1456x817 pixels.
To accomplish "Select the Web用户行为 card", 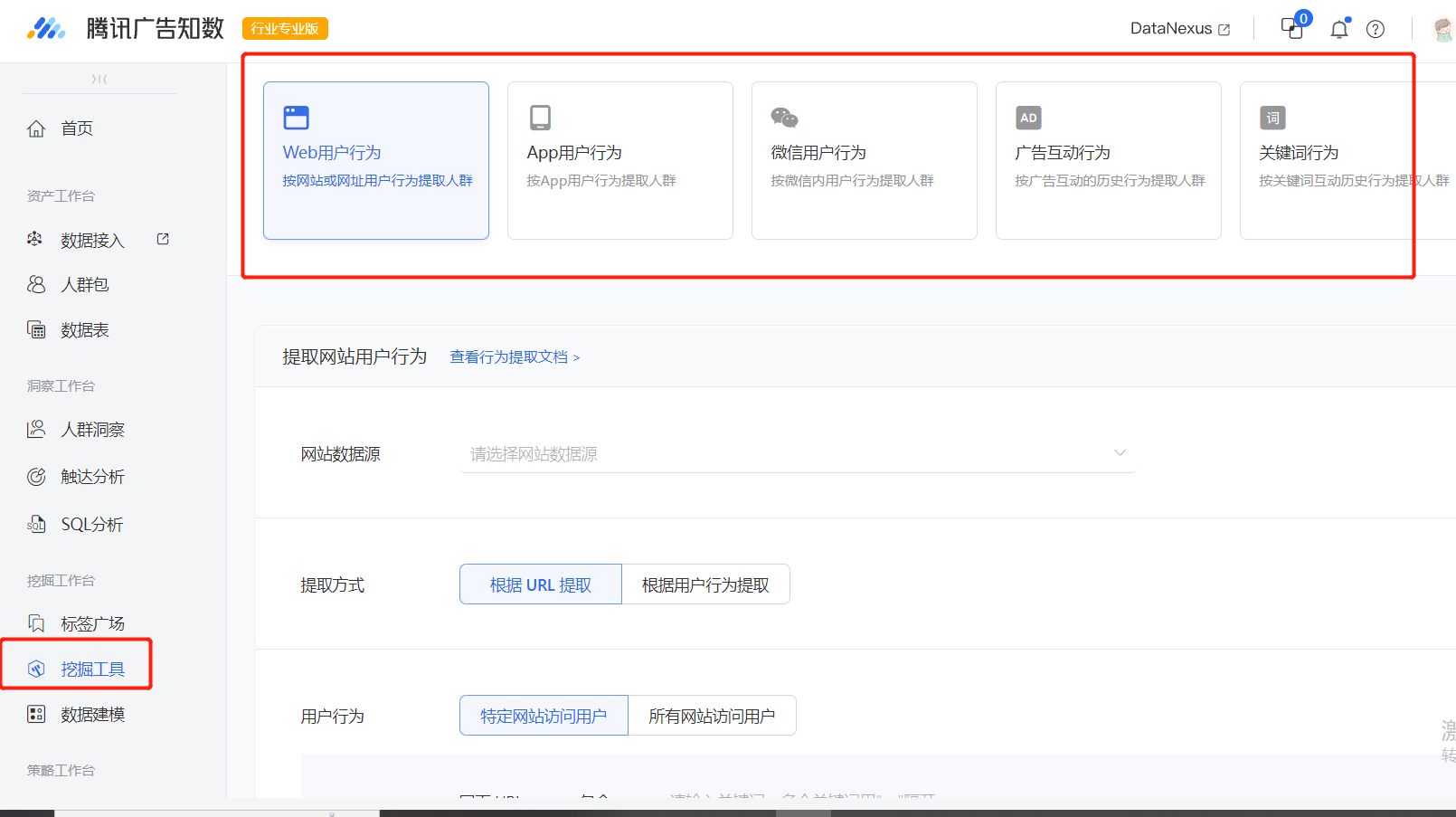I will point(375,161).
